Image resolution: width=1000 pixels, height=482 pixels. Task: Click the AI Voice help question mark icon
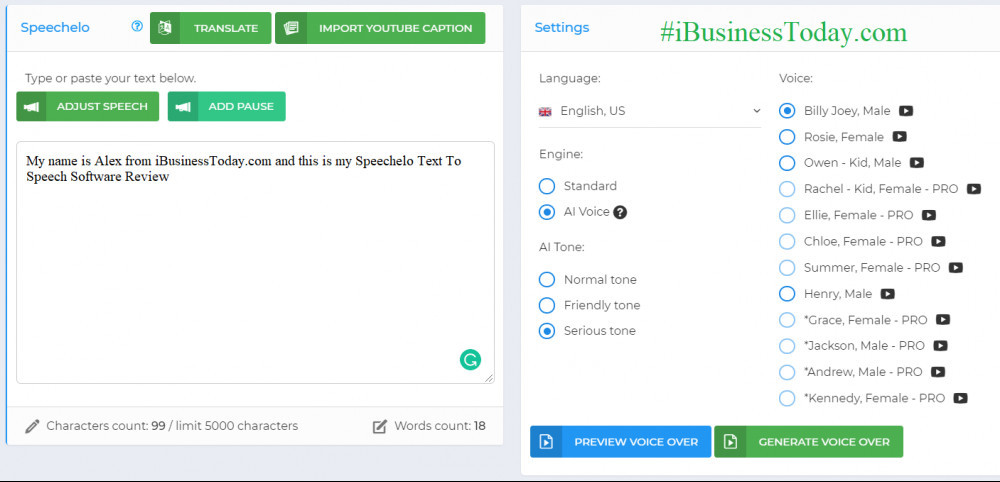(620, 212)
